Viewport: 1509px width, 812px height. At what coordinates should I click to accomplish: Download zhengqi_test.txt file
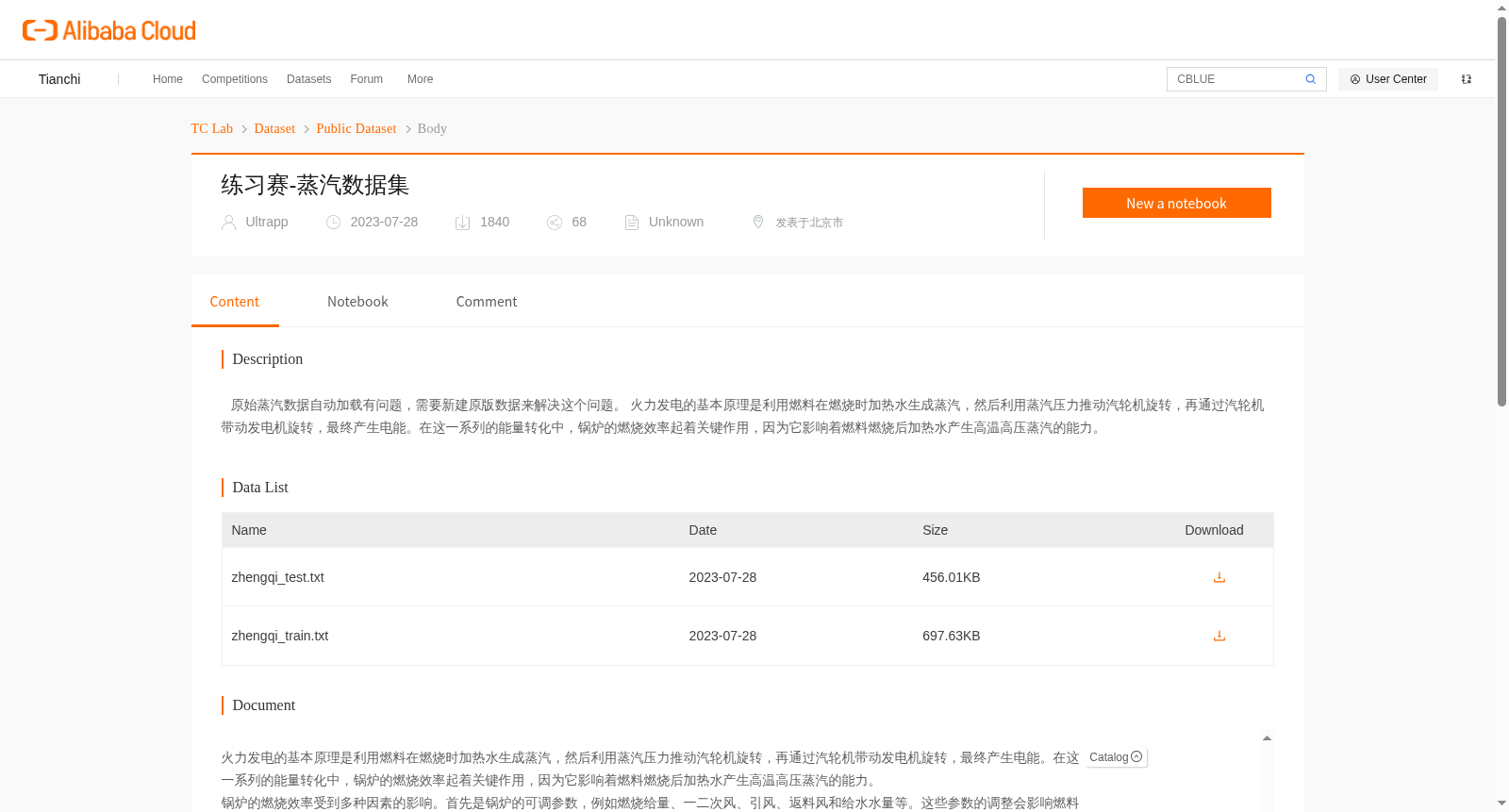[1219, 577]
